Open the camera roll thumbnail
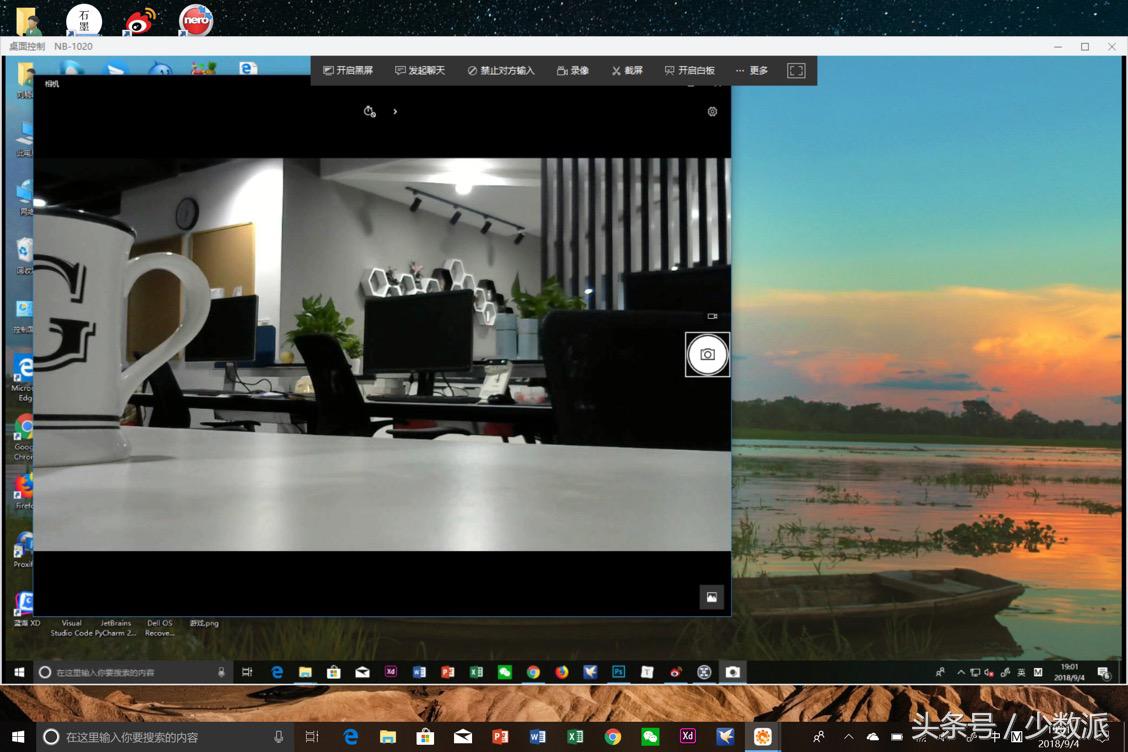 [711, 597]
